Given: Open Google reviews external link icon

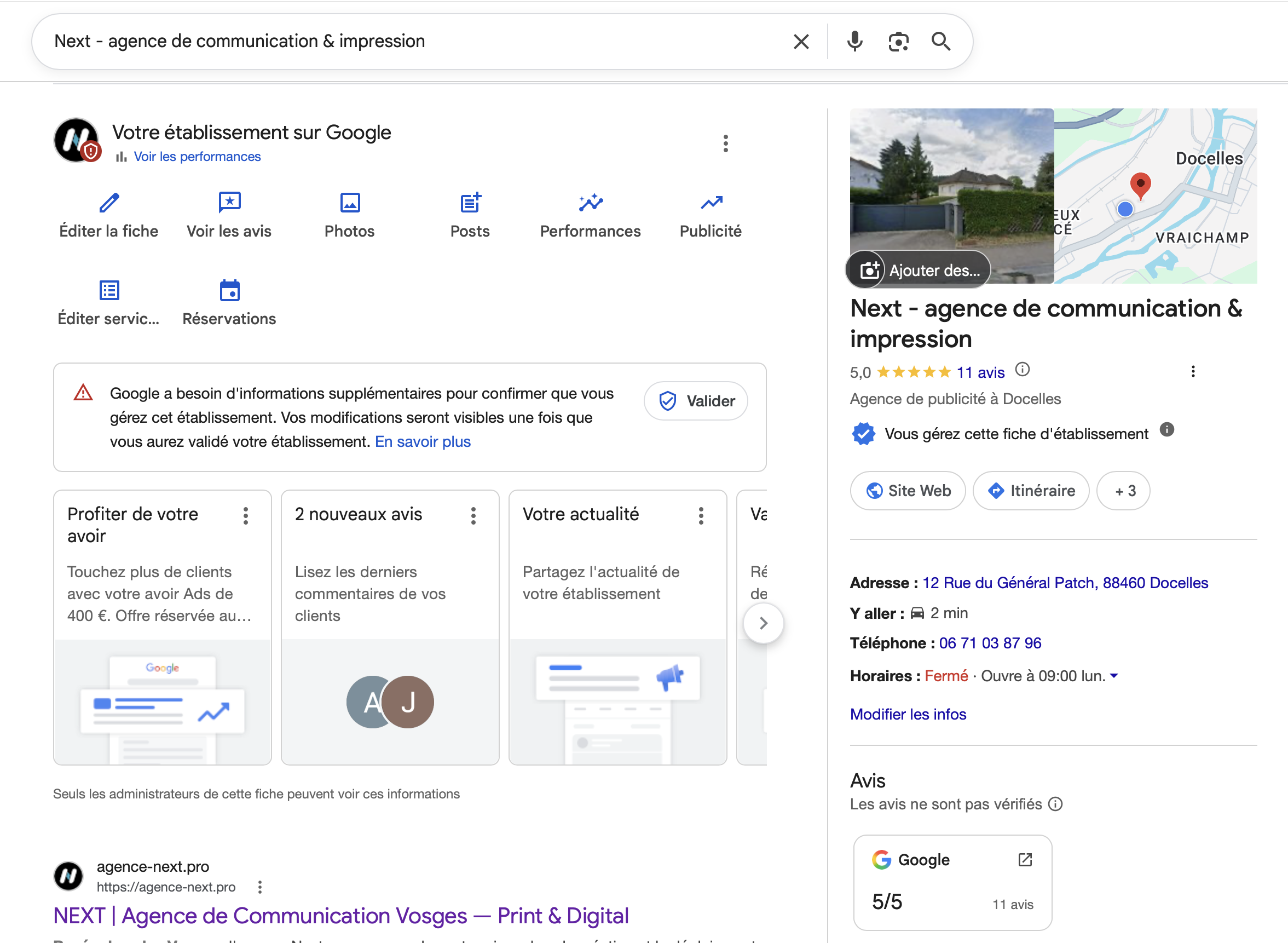Looking at the screenshot, I should coord(1025,860).
